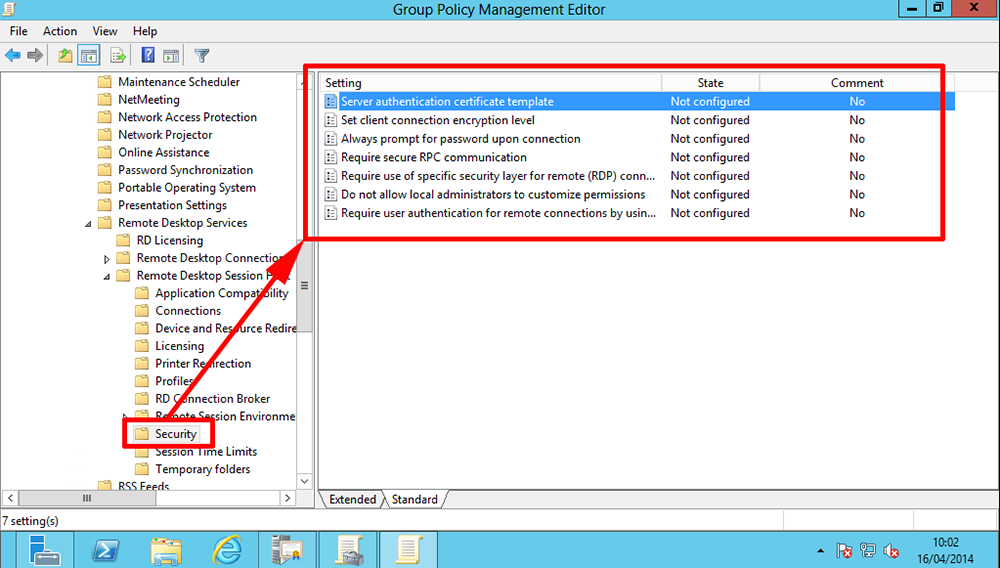Screen dimensions: 1000x568
Task: Open Internet Explorer from the taskbar
Action: 227,549
